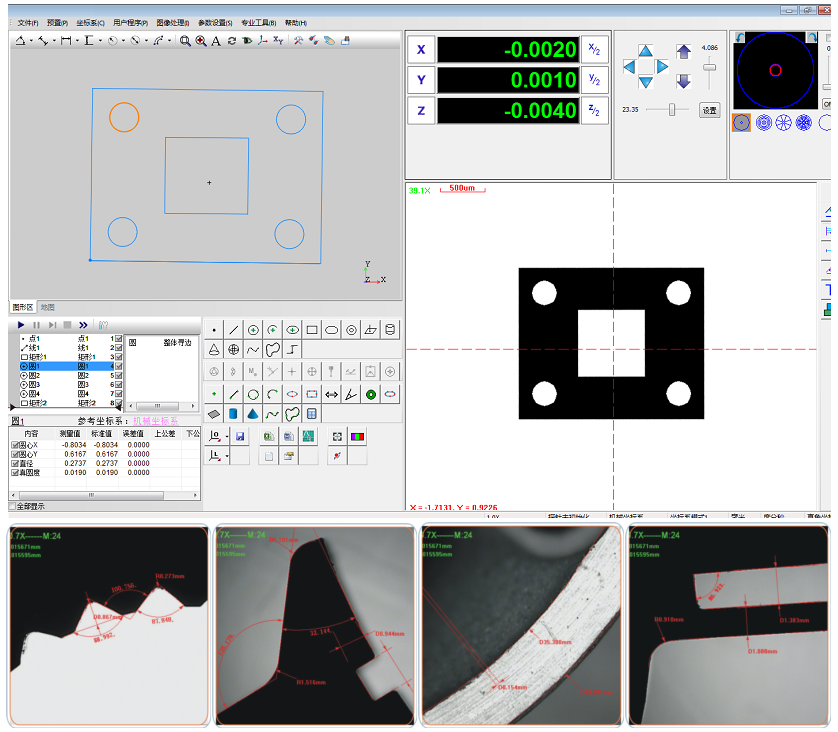The image size is (838, 732).
Task: Switch to the 地图 tab
Action: tap(48, 307)
